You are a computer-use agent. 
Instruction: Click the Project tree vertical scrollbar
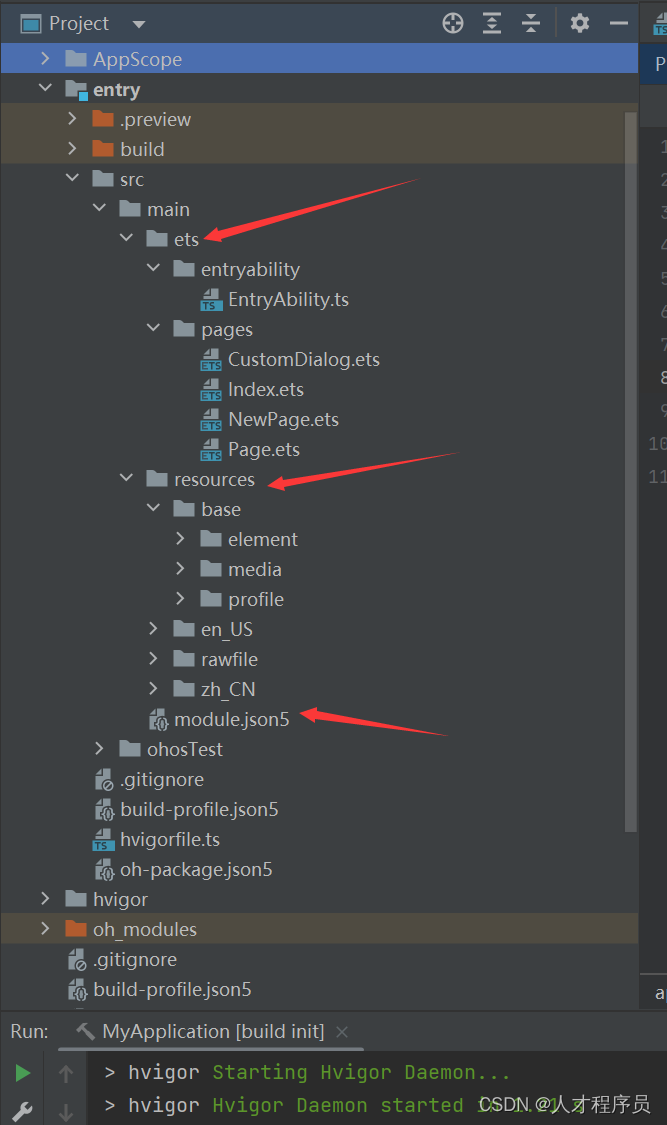pyautogui.click(x=631, y=472)
